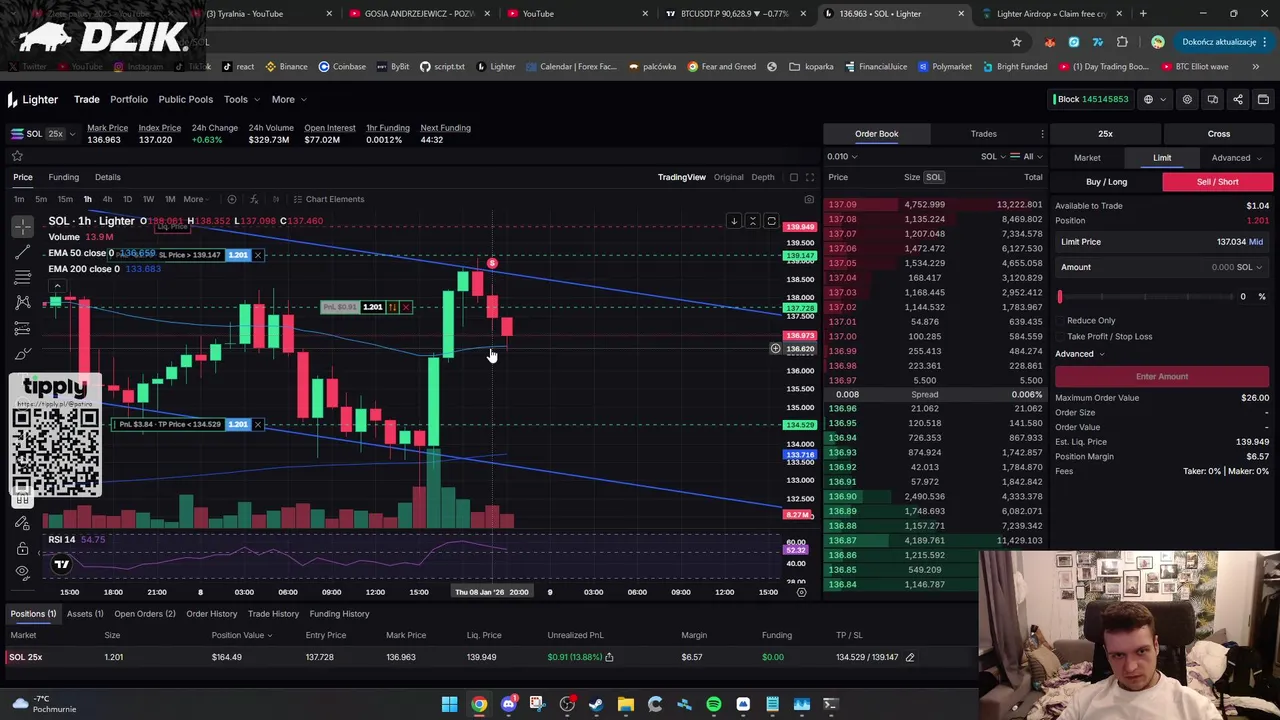
Task: Open Windows Start menu
Action: tap(450, 704)
